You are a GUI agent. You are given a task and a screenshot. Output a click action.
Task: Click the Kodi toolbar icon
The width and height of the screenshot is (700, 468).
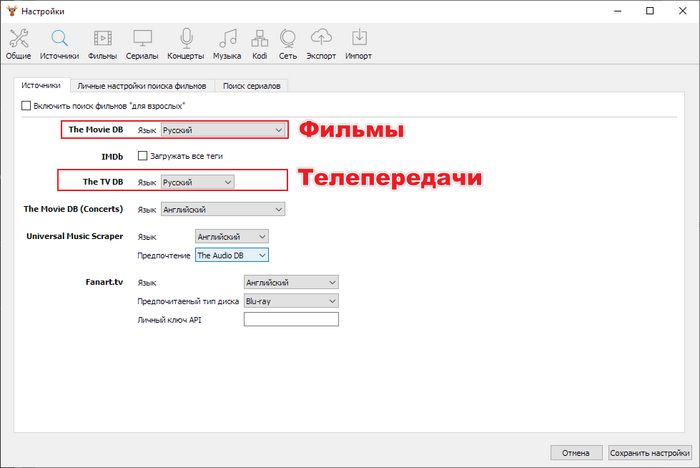(x=259, y=42)
